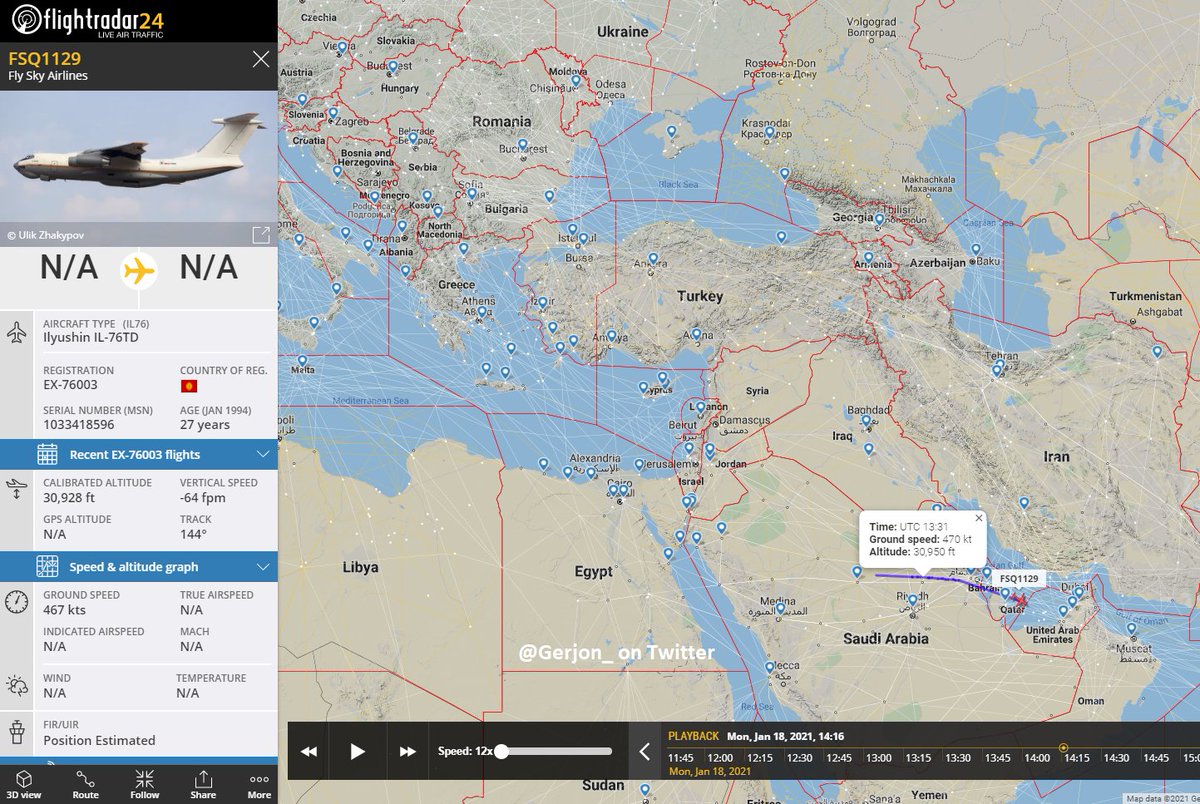Click the altitude icon in the panel
1200x804 pixels.
[x=17, y=490]
